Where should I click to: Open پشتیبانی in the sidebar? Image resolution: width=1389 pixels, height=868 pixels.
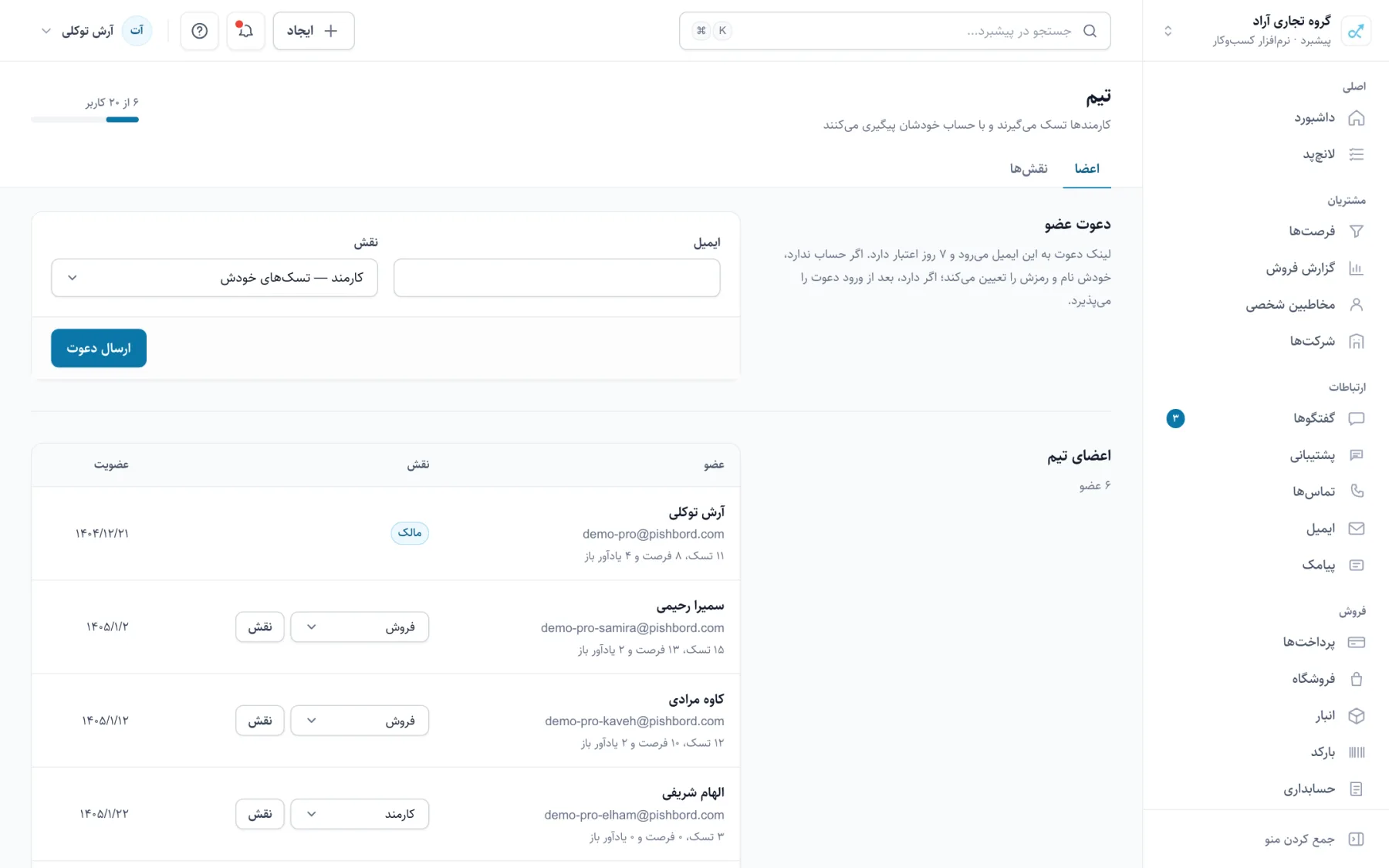[x=1312, y=455]
